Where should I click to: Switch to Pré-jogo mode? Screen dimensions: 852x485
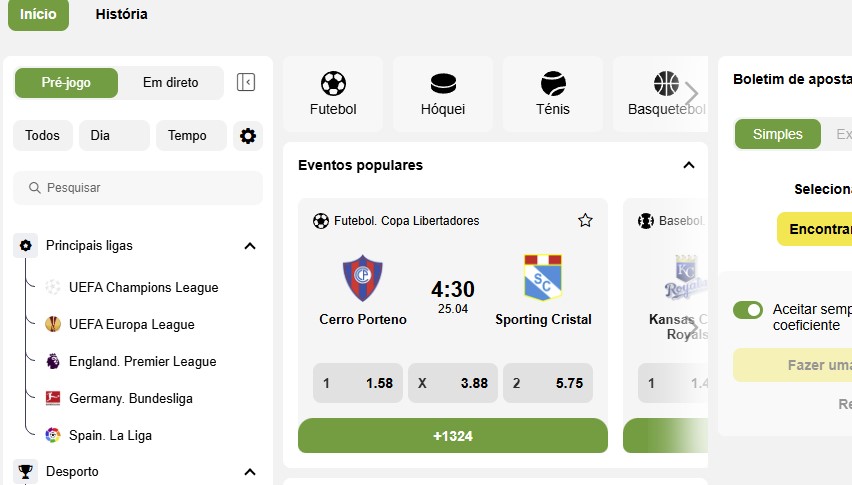point(66,83)
